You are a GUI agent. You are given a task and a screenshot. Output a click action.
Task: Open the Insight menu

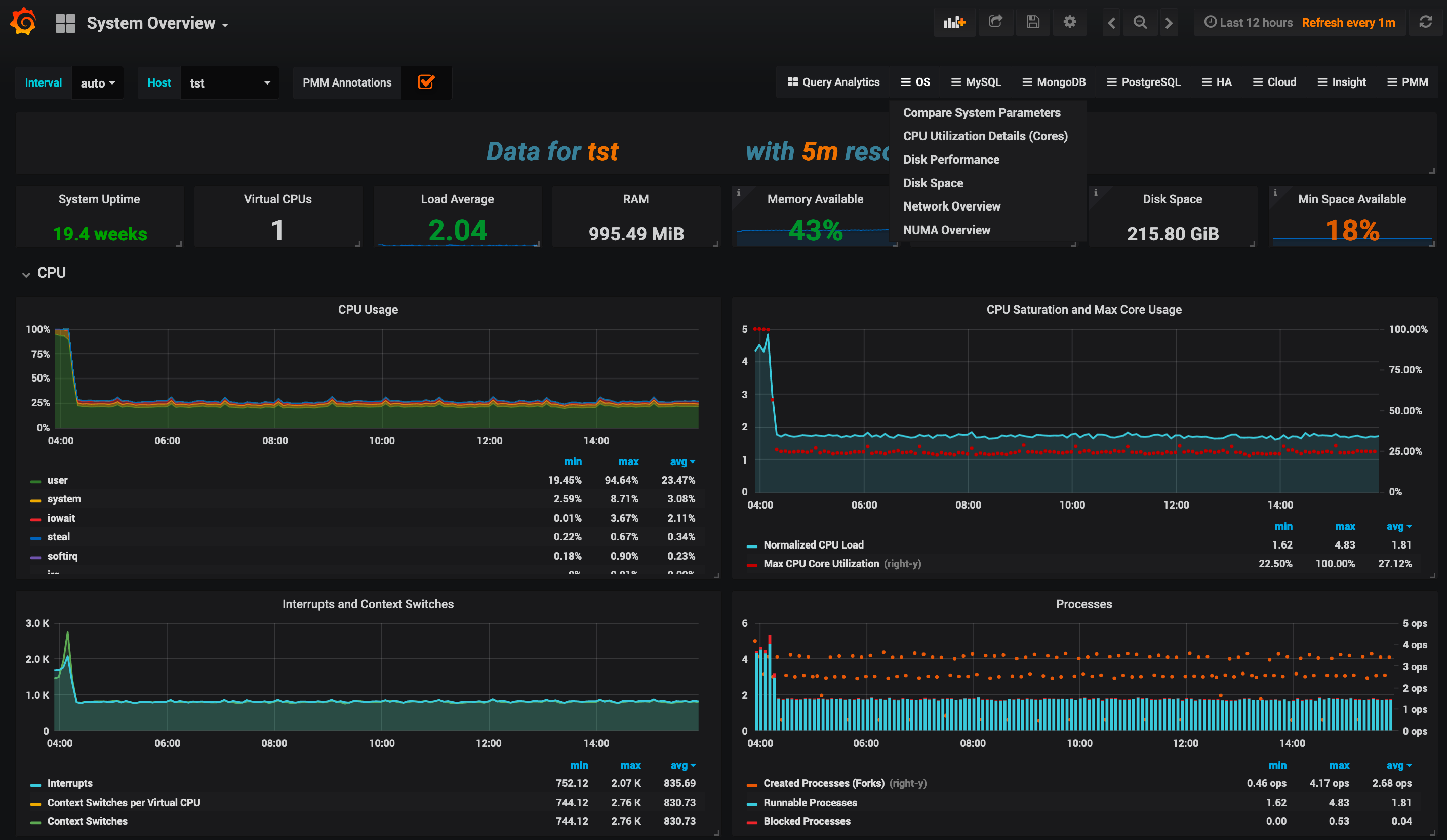[x=1341, y=82]
